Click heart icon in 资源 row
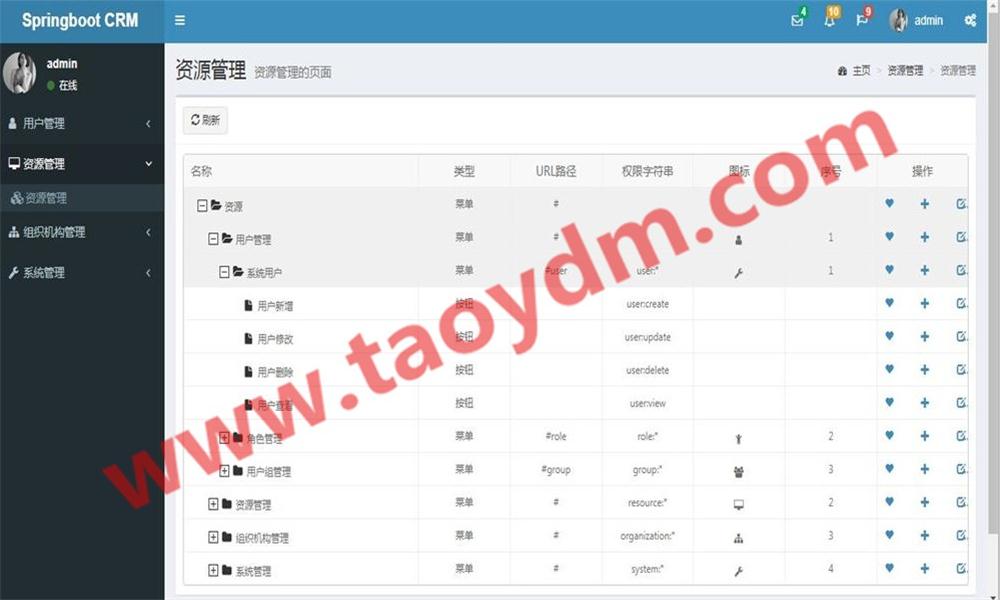The height and width of the screenshot is (600, 1000). (x=889, y=203)
